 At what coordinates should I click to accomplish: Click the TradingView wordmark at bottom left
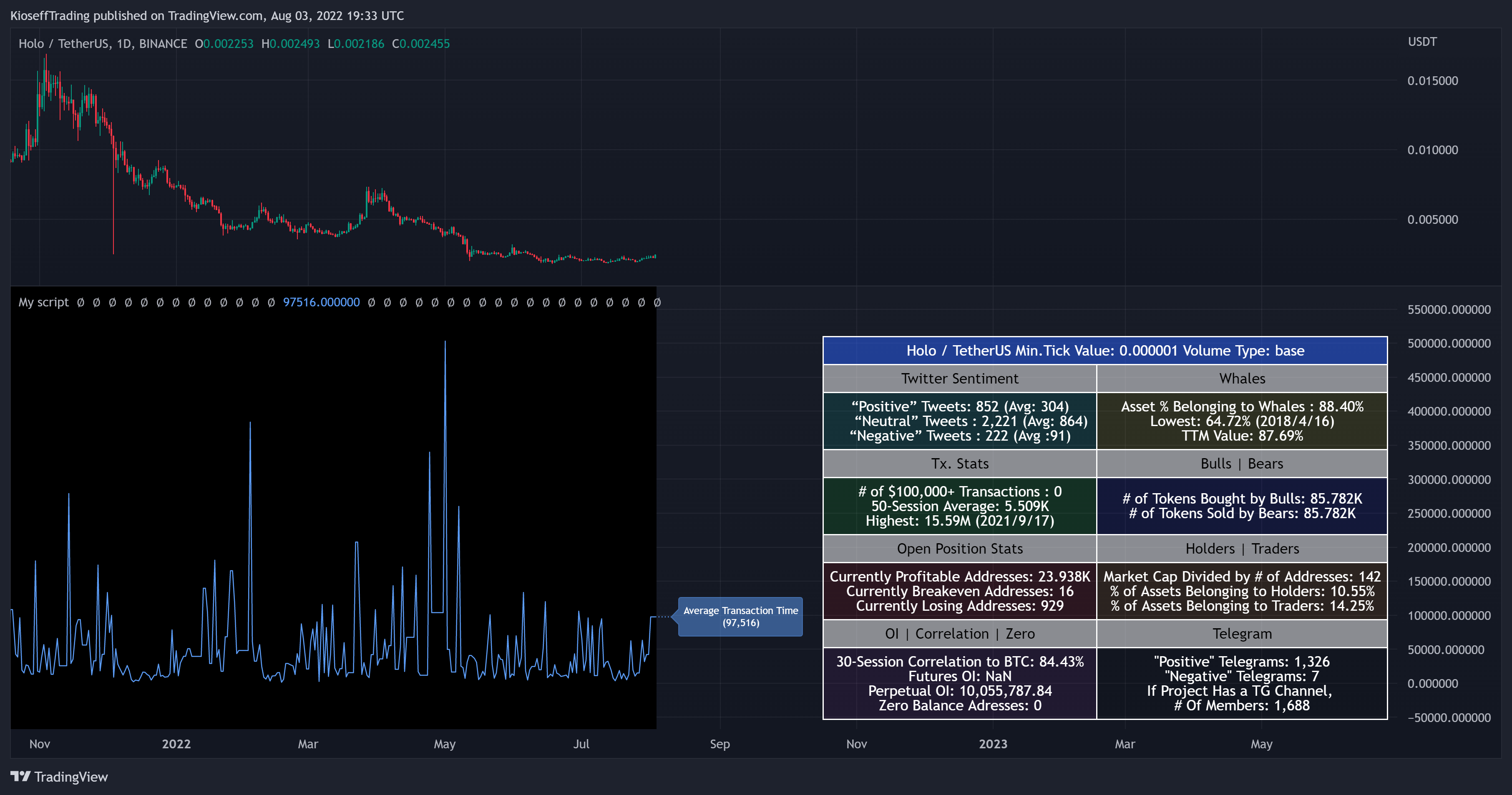(71, 777)
